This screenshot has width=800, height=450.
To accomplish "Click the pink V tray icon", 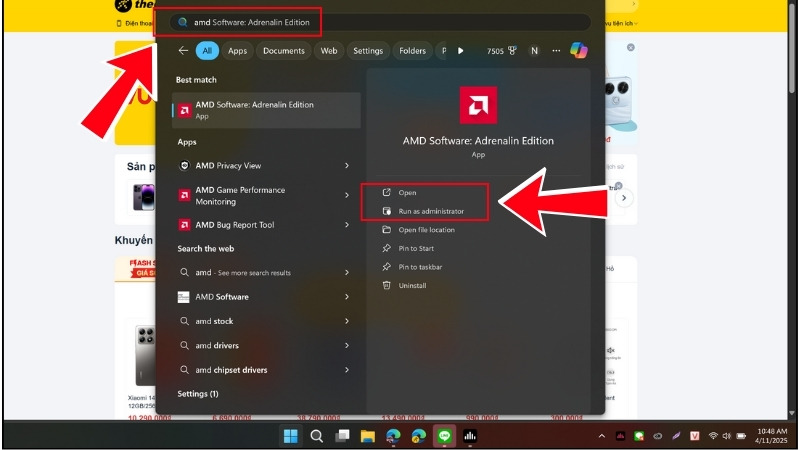I will [694, 436].
